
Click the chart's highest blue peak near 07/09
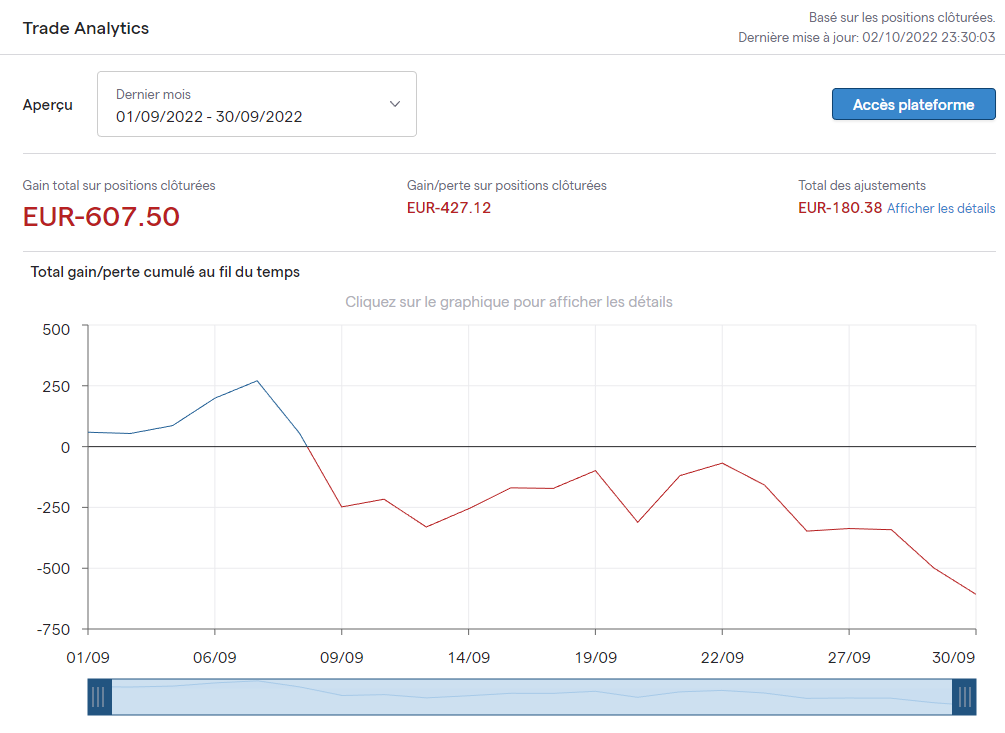click(x=257, y=380)
